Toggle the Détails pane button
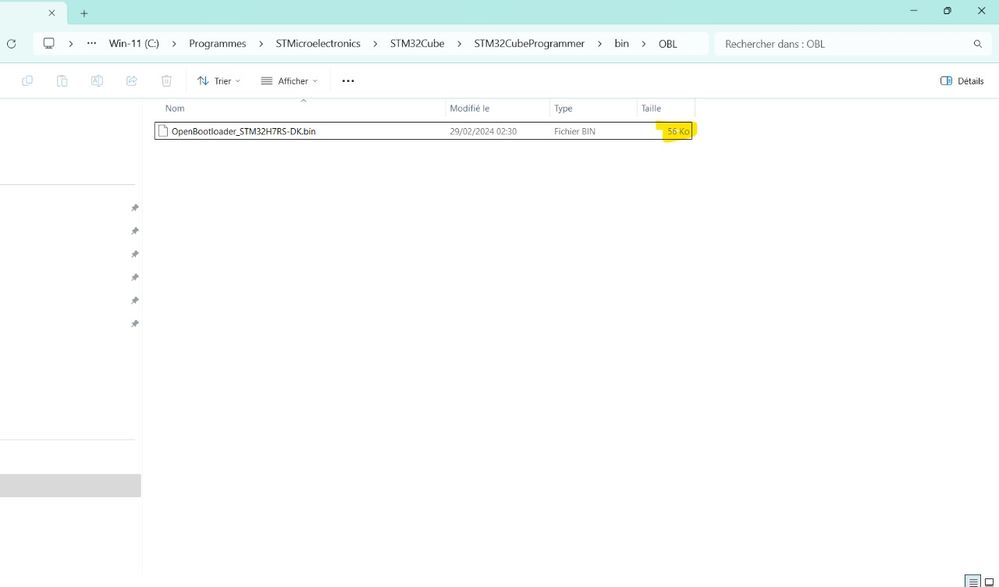The image size is (999, 587). [961, 81]
